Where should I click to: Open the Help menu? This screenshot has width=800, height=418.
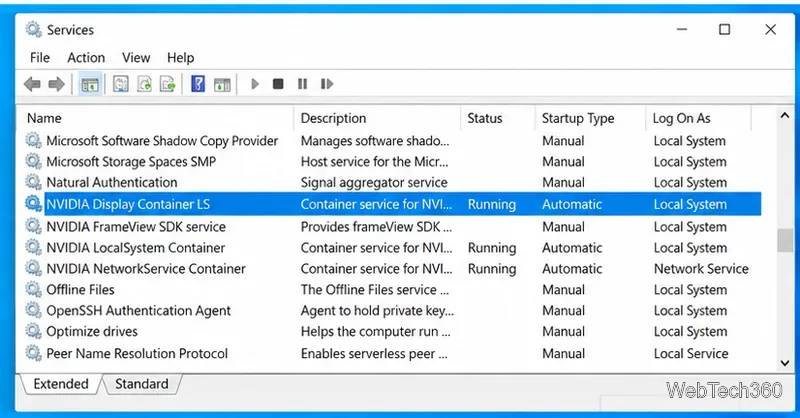181,58
